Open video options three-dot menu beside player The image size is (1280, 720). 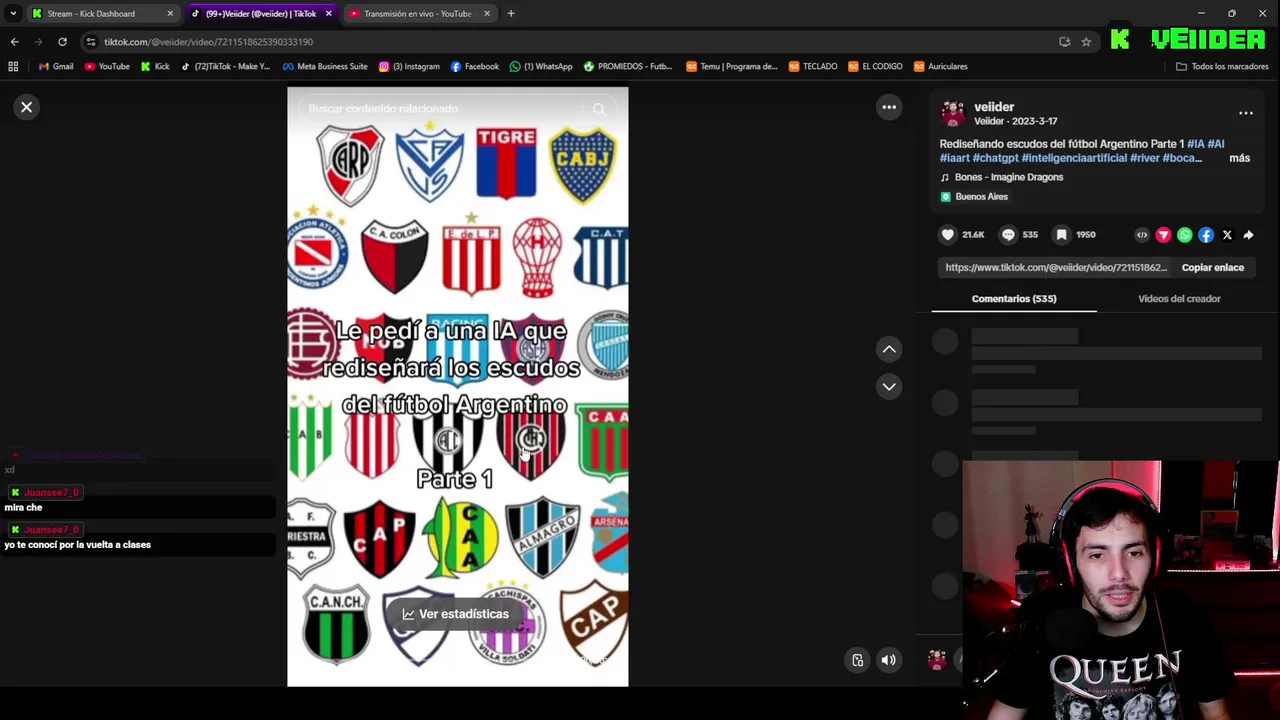(x=889, y=107)
